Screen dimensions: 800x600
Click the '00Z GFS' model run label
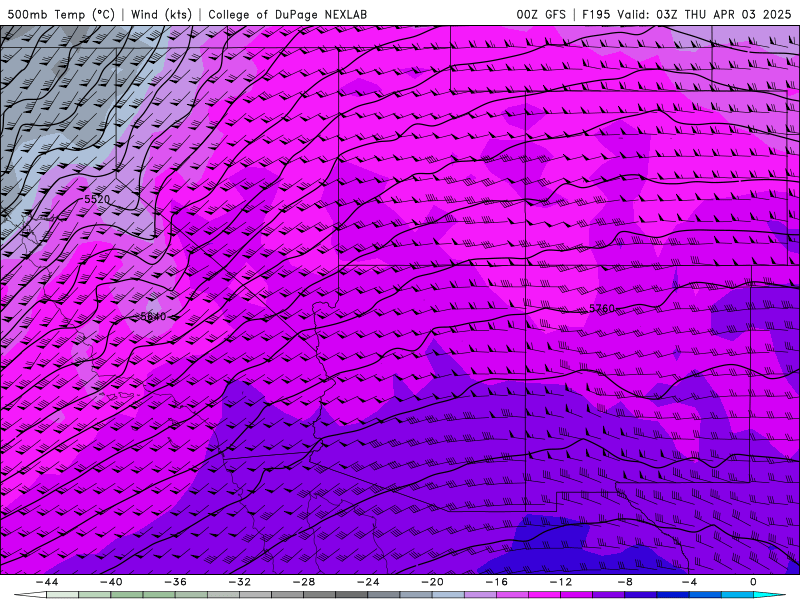(x=541, y=14)
